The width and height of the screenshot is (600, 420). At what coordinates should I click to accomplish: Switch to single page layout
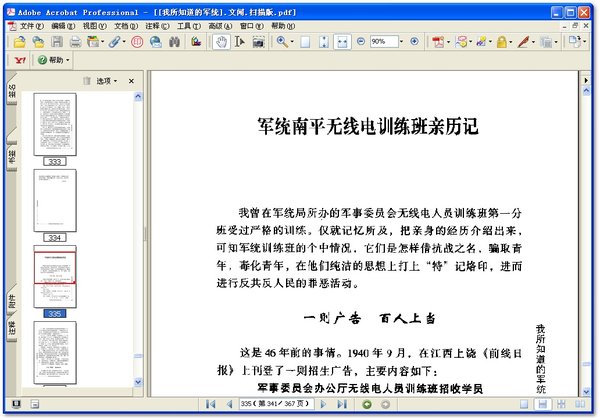click(x=524, y=404)
